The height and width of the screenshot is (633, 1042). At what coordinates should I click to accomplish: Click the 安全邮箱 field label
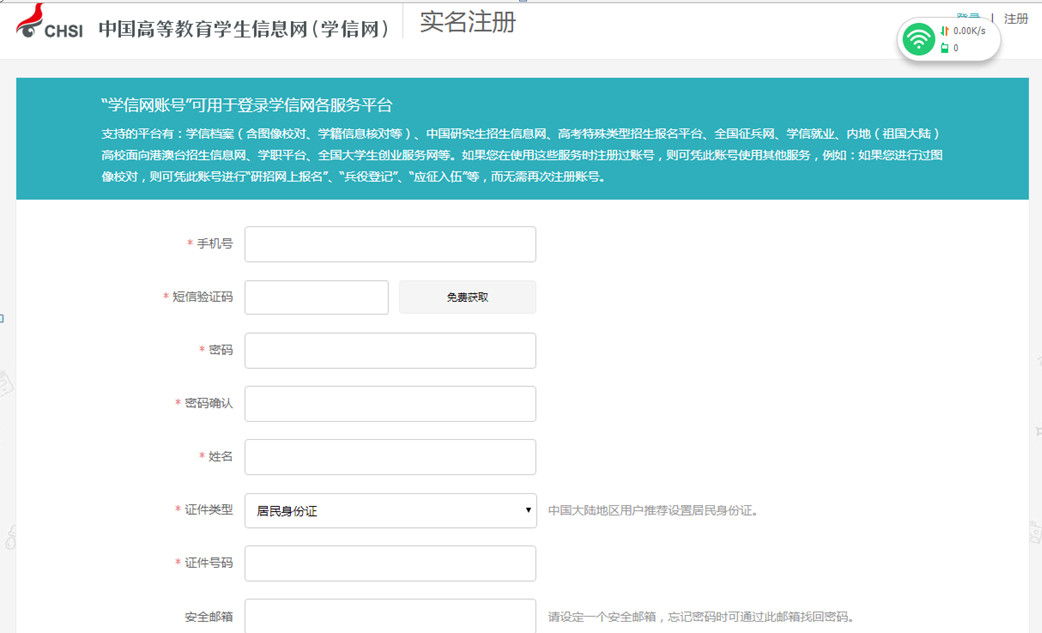pos(209,616)
